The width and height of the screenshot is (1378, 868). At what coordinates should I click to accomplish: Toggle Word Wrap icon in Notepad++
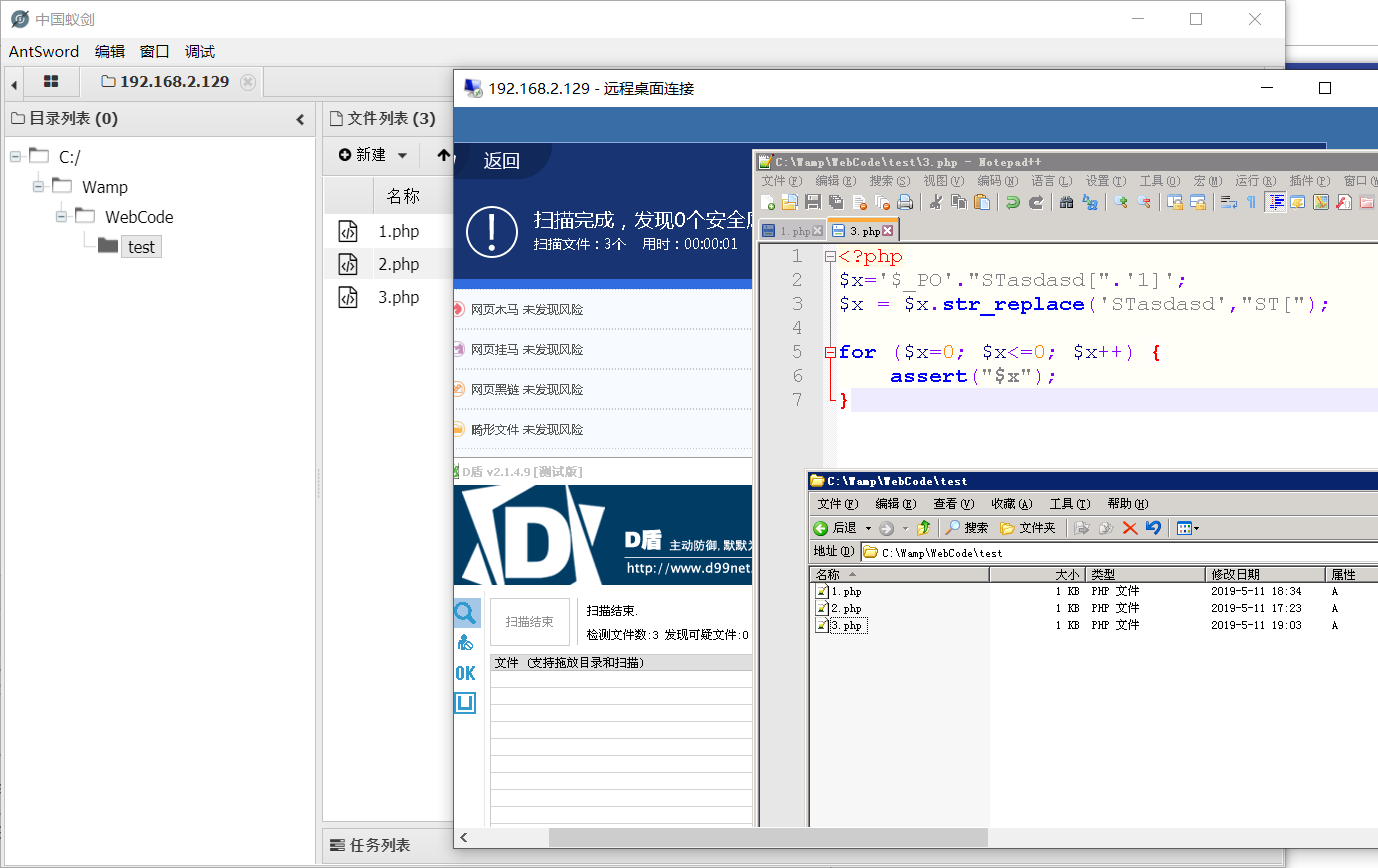pos(1229,202)
